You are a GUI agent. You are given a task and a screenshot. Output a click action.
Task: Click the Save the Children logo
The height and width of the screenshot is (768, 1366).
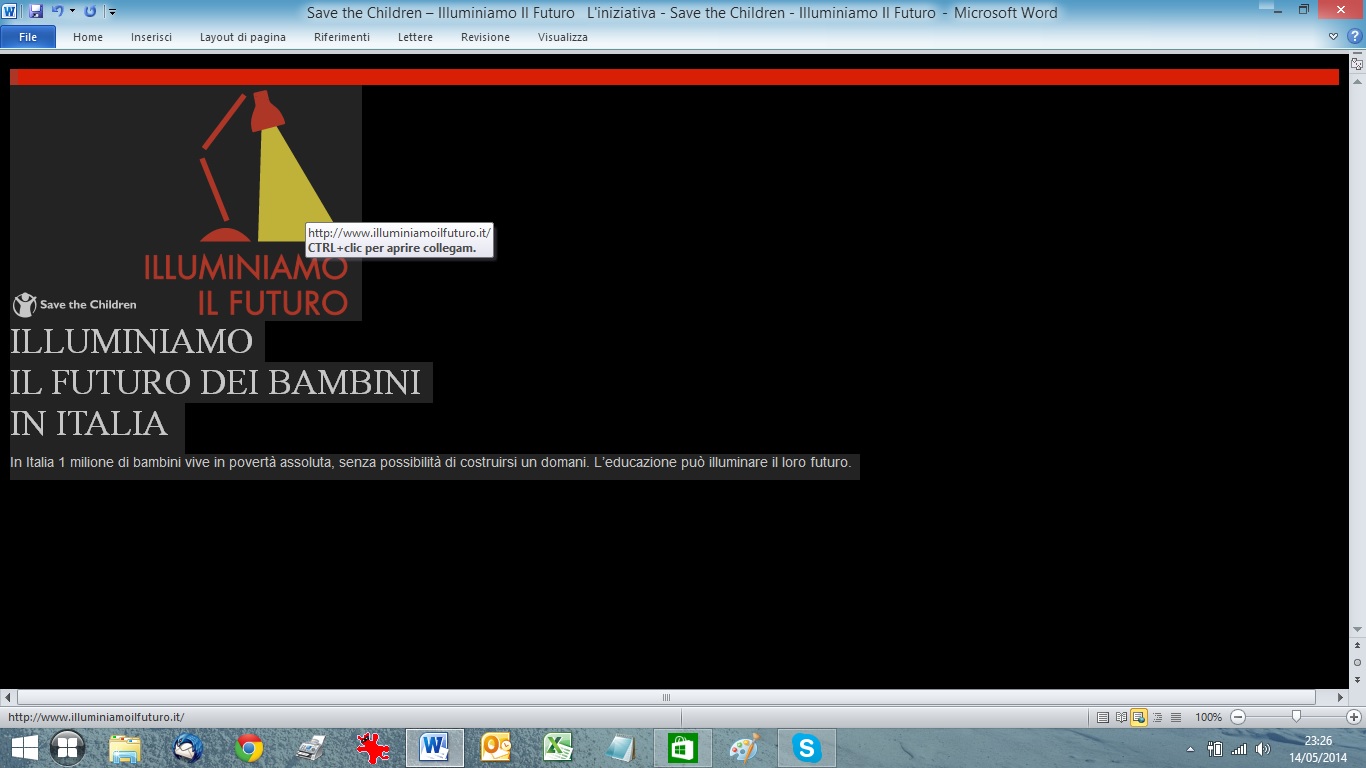75,304
